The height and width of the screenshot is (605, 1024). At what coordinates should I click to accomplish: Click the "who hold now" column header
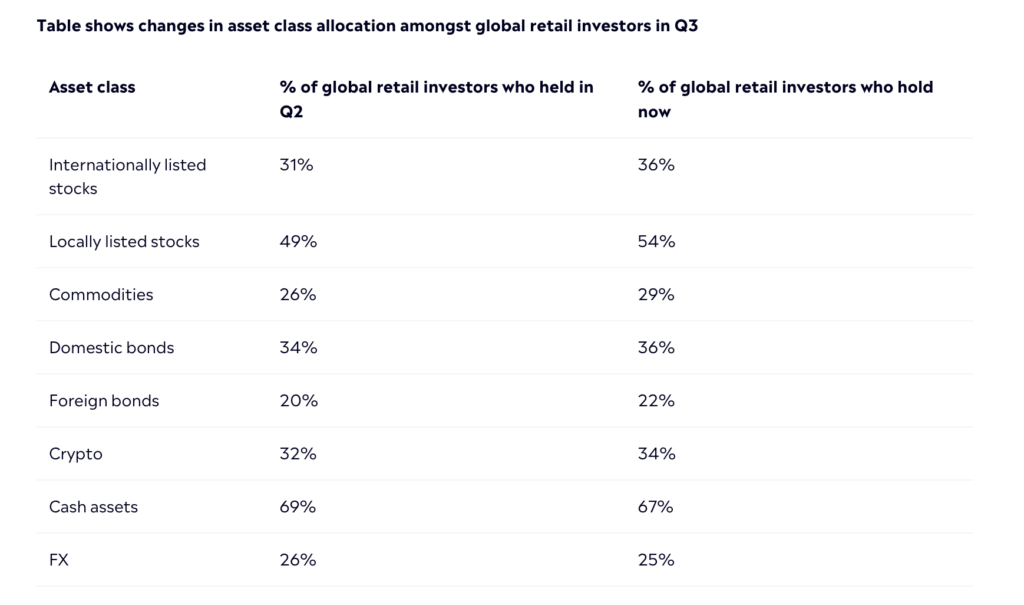click(785, 99)
